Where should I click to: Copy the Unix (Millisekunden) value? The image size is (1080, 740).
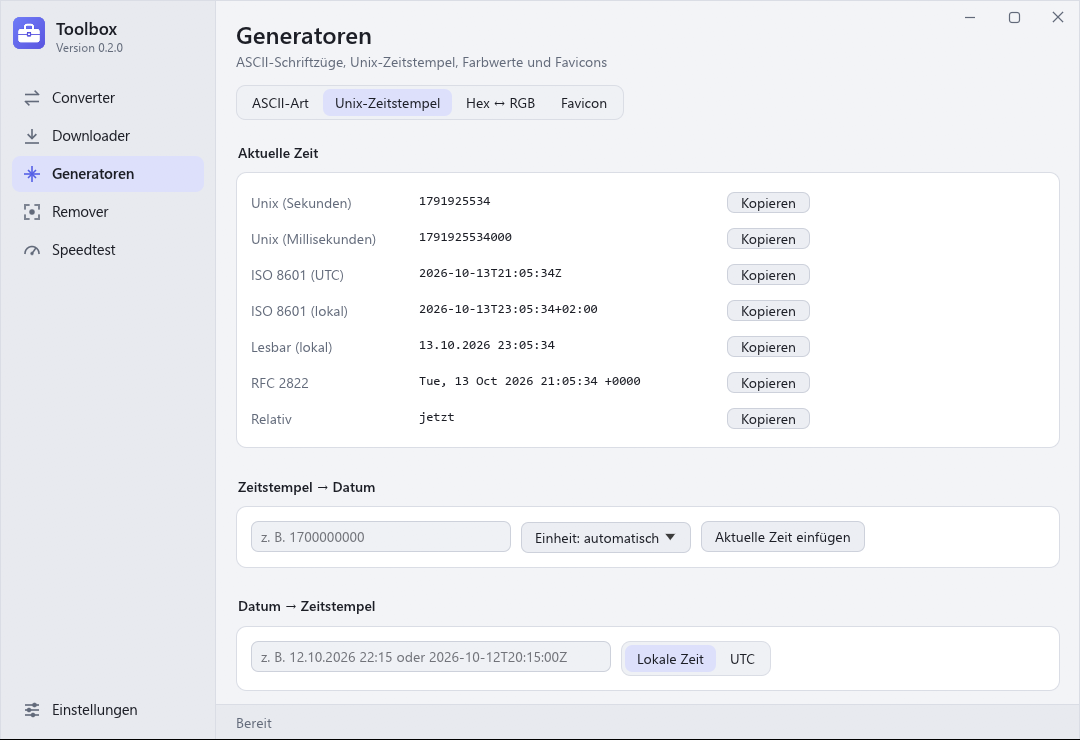point(768,239)
